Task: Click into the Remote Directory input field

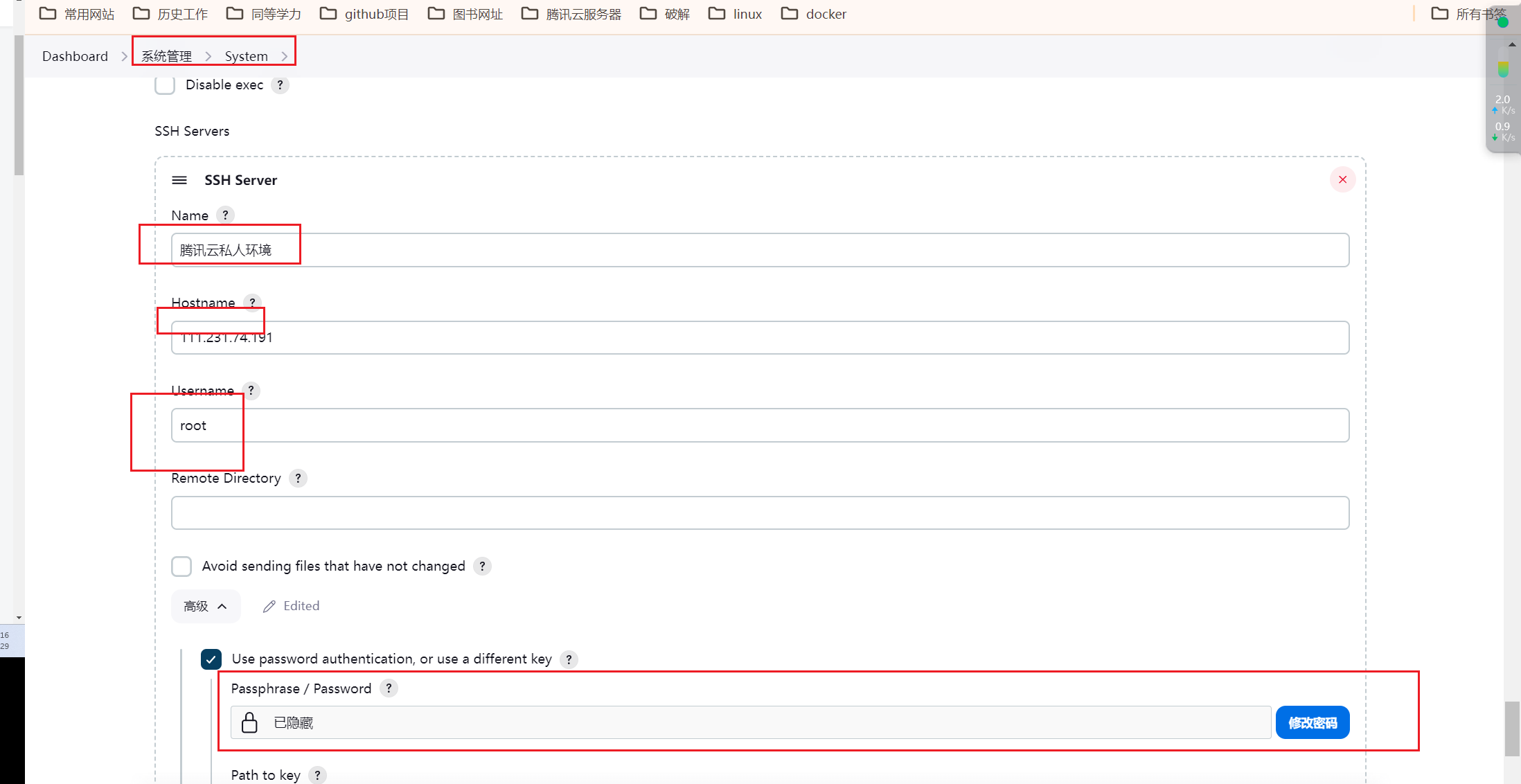Action: [760, 513]
